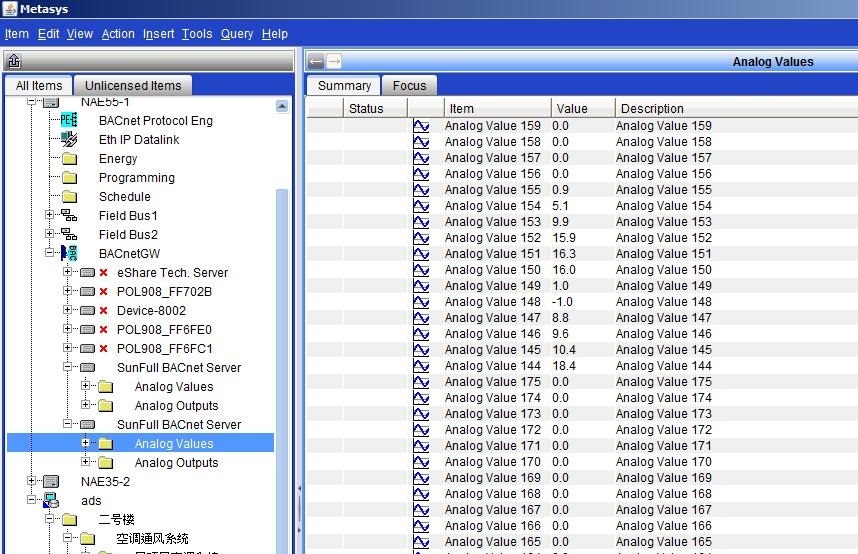Click the offline X on Device-8002
The height and width of the screenshot is (554, 858).
click(x=103, y=310)
